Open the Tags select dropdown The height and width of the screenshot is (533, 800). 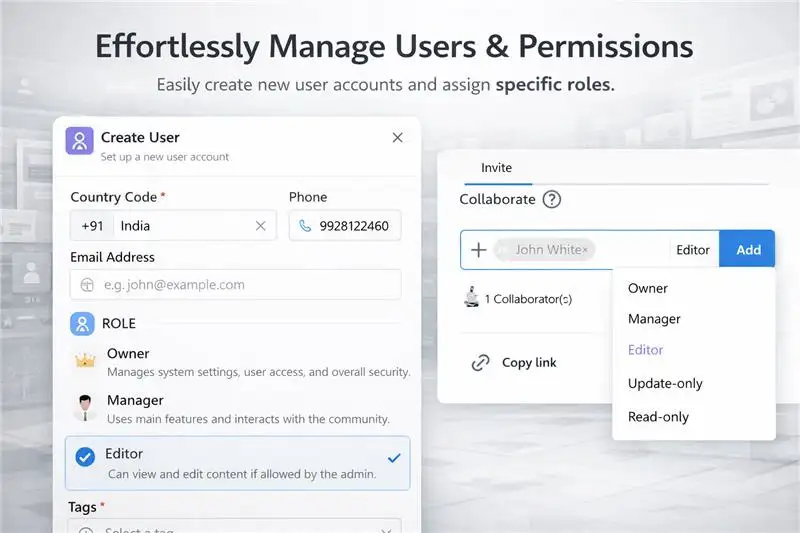point(235,528)
